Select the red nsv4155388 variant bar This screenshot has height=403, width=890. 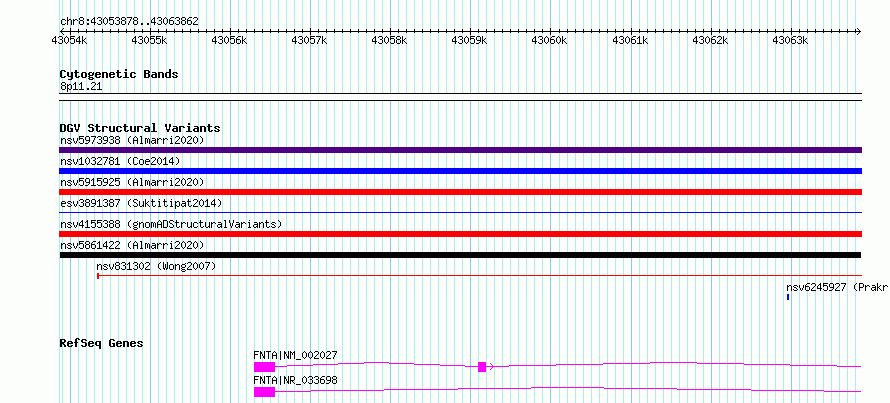click(460, 234)
